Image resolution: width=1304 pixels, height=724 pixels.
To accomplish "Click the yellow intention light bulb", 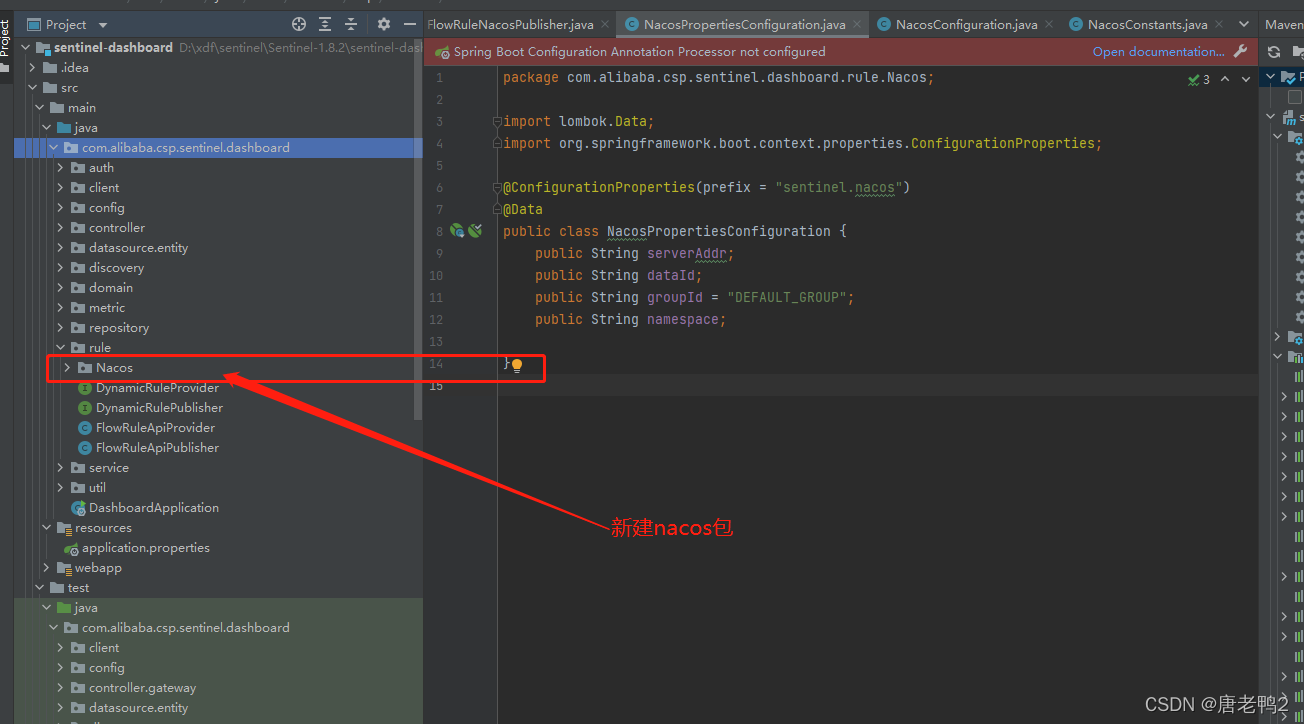I will pos(517,366).
